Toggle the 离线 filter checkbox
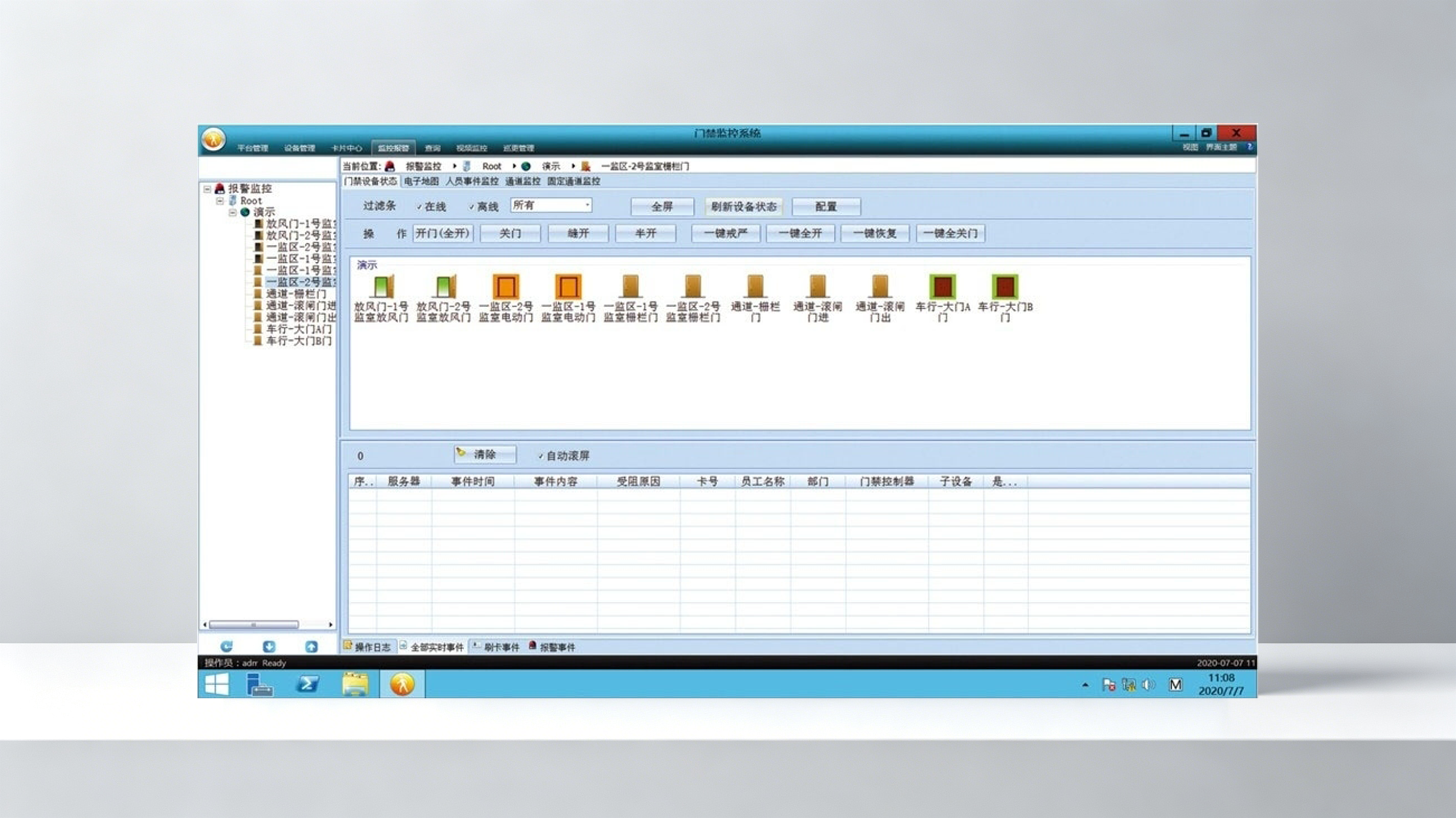Screen dimensions: 1456x818 coord(471,207)
